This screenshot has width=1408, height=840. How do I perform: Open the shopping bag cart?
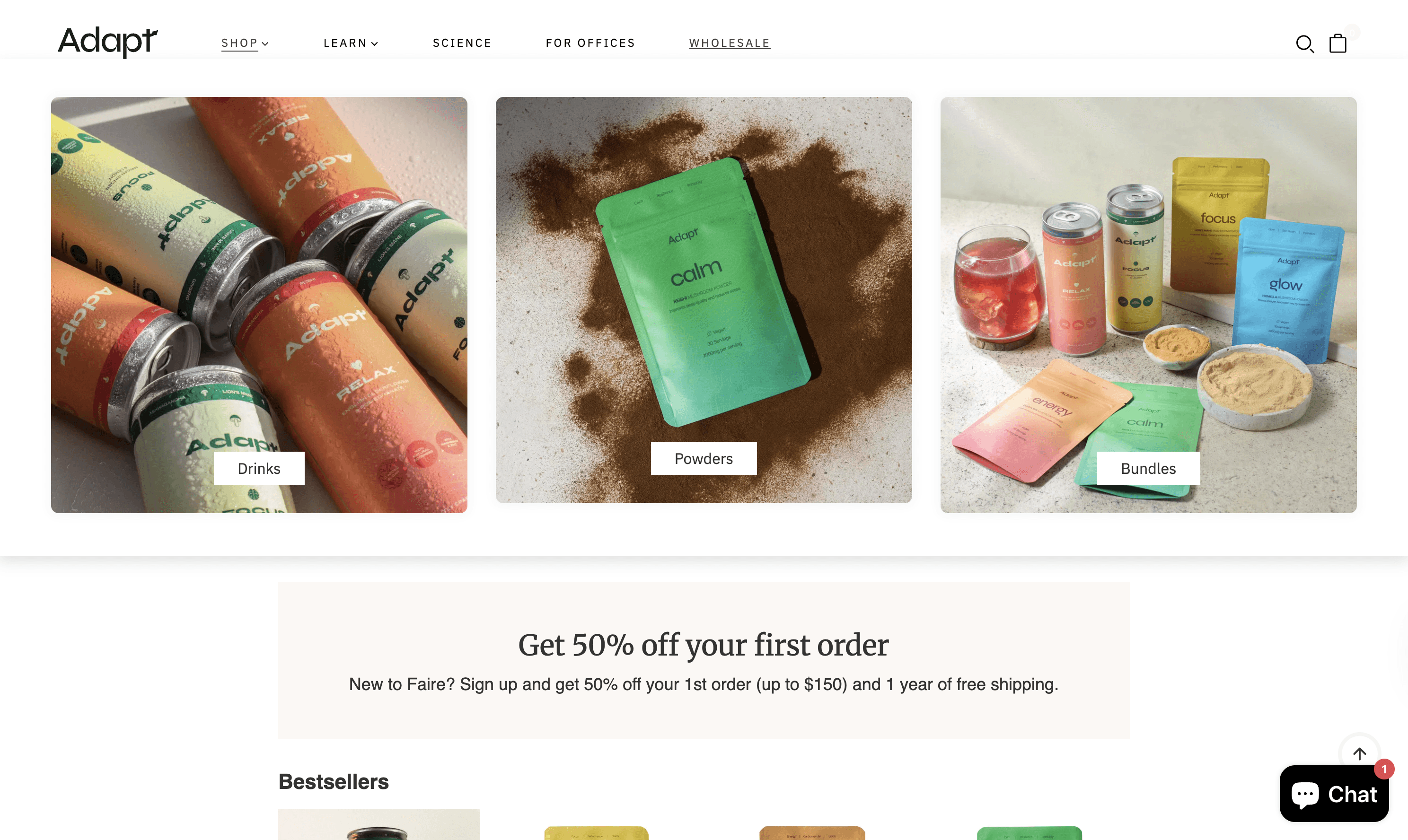tap(1338, 43)
